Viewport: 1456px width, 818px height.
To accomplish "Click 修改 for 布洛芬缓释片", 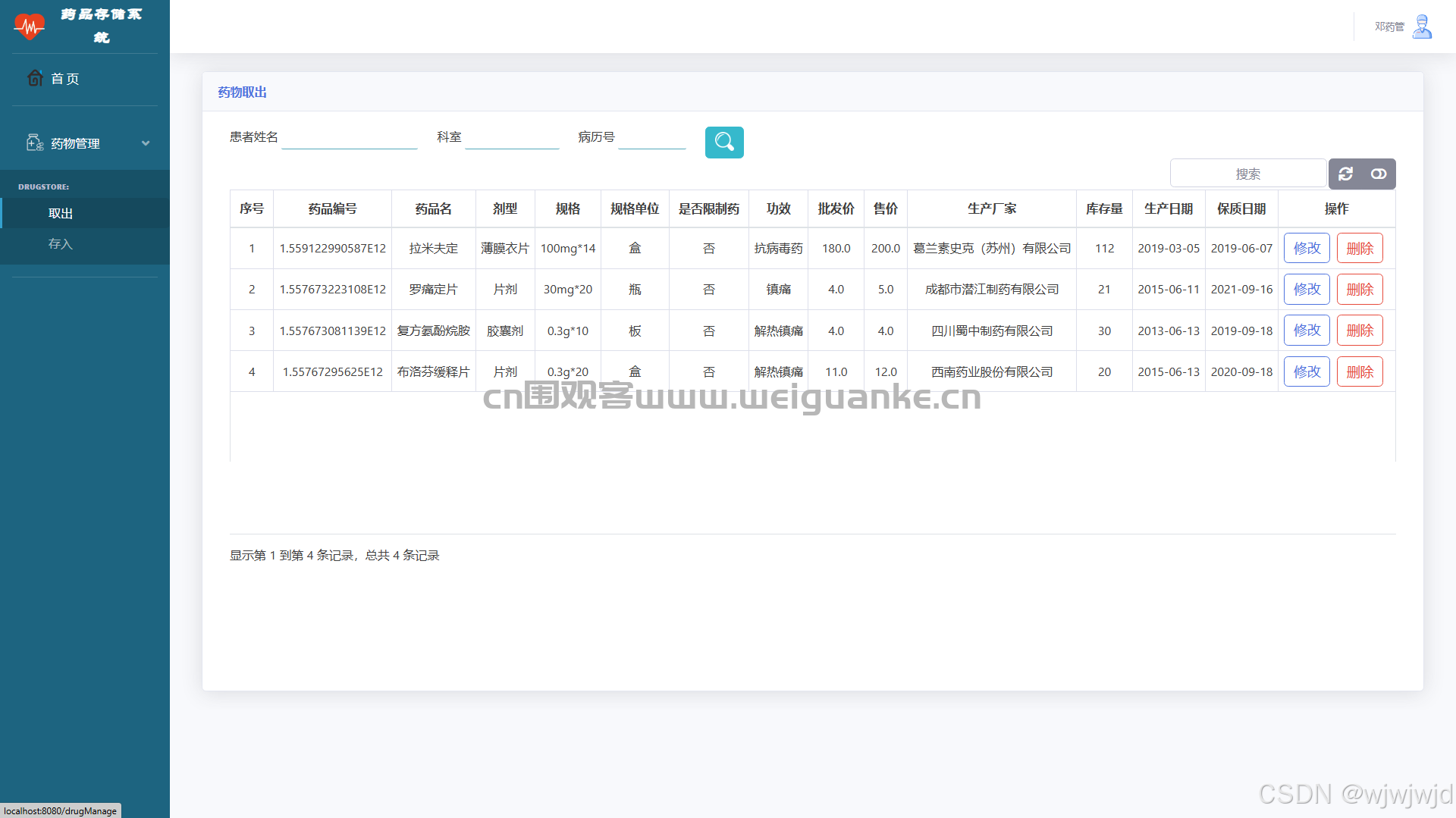I will 1307,371.
